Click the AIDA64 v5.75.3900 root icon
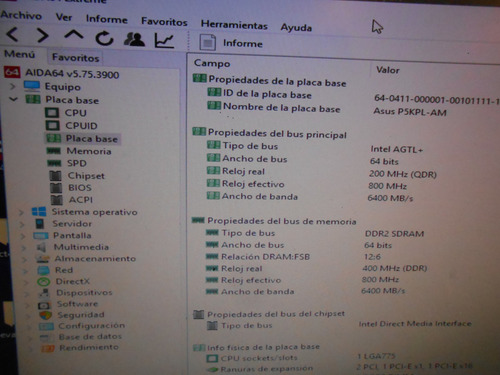This screenshot has height=375, width=500. [12, 72]
